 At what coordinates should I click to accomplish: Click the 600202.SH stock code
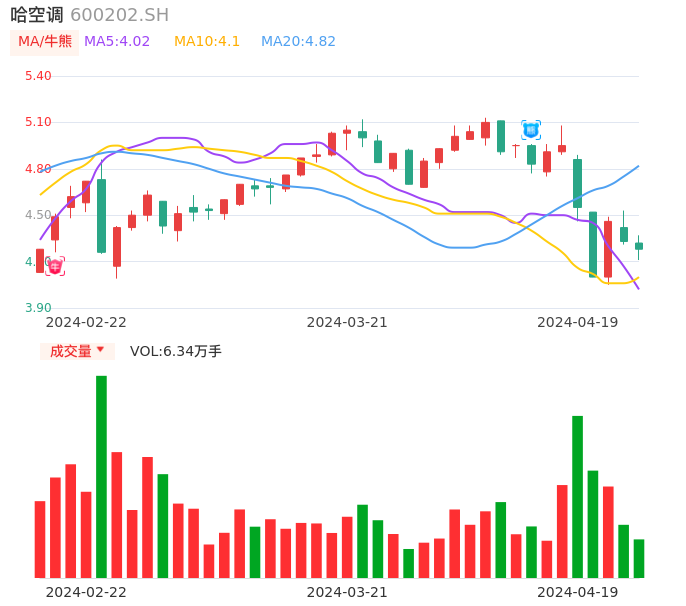pyautogui.click(x=120, y=15)
